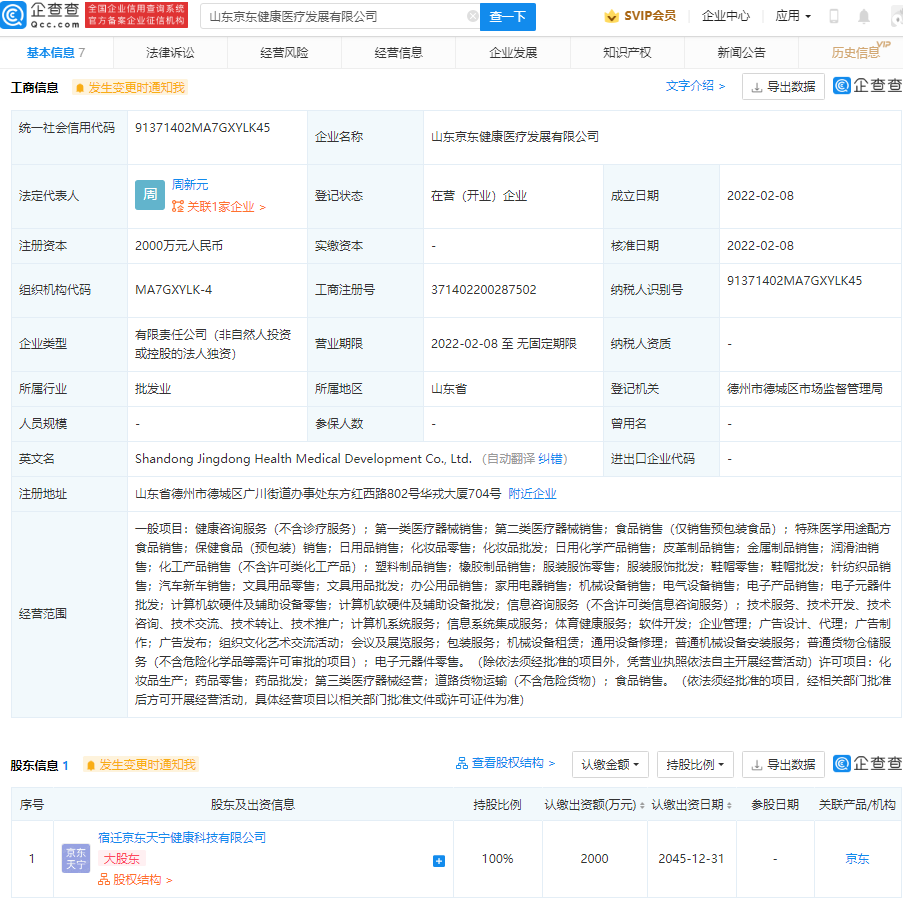The width and height of the screenshot is (903, 898).
Task: Click the blue plus icon beside shareholder name
Action: coord(438,860)
